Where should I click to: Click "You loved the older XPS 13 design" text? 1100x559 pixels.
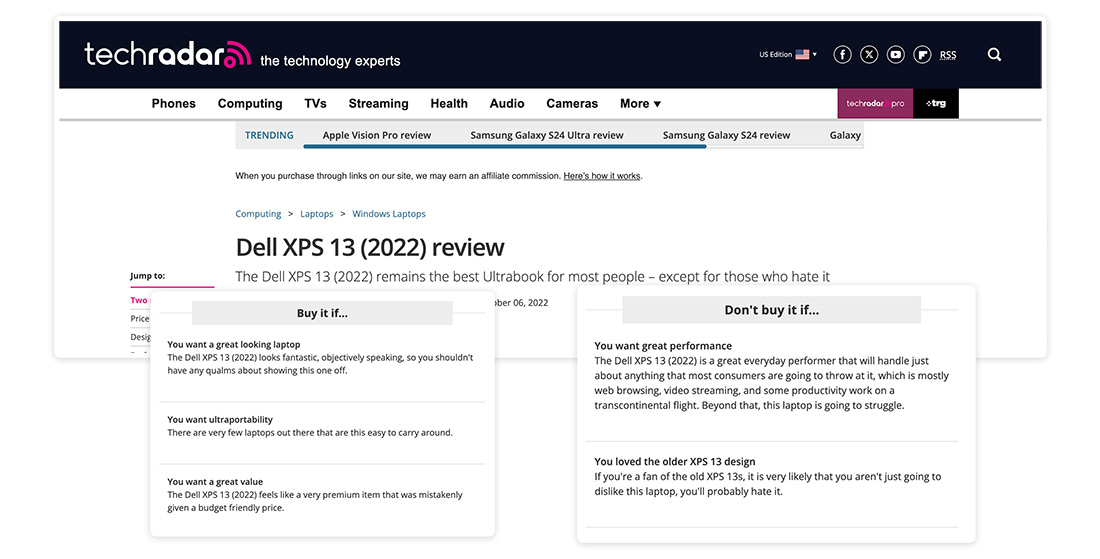675,462
